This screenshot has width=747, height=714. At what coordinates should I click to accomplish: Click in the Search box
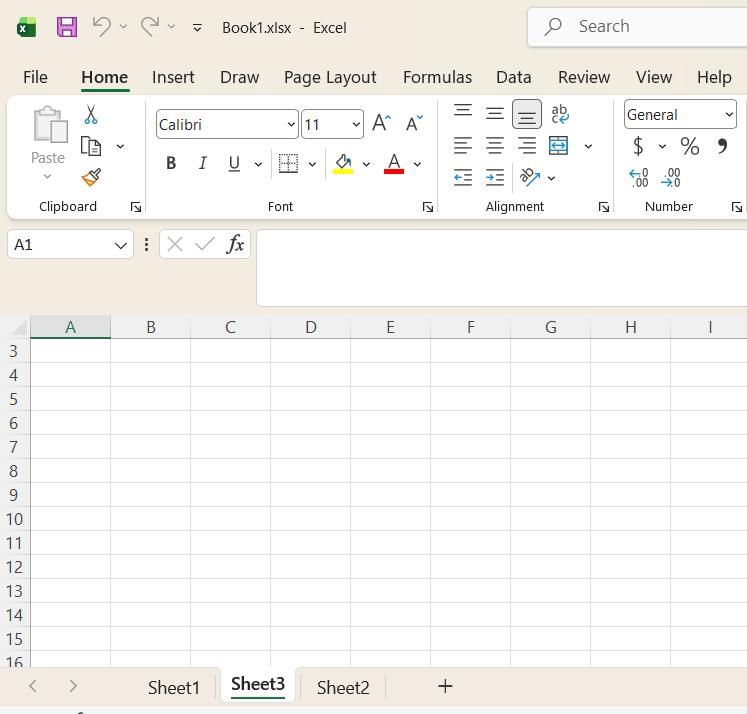pyautogui.click(x=637, y=27)
